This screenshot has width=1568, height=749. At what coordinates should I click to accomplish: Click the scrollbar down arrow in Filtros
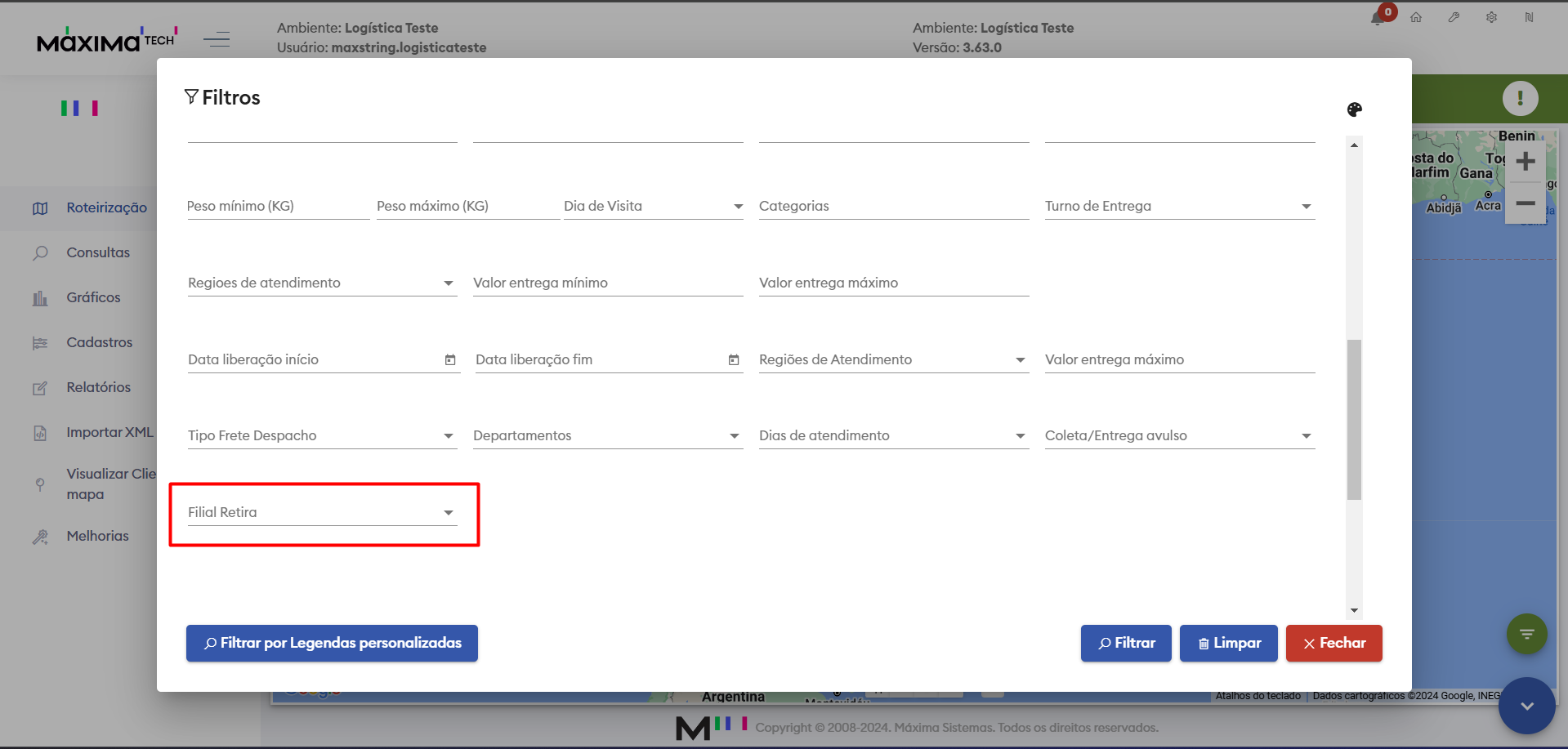click(1354, 610)
